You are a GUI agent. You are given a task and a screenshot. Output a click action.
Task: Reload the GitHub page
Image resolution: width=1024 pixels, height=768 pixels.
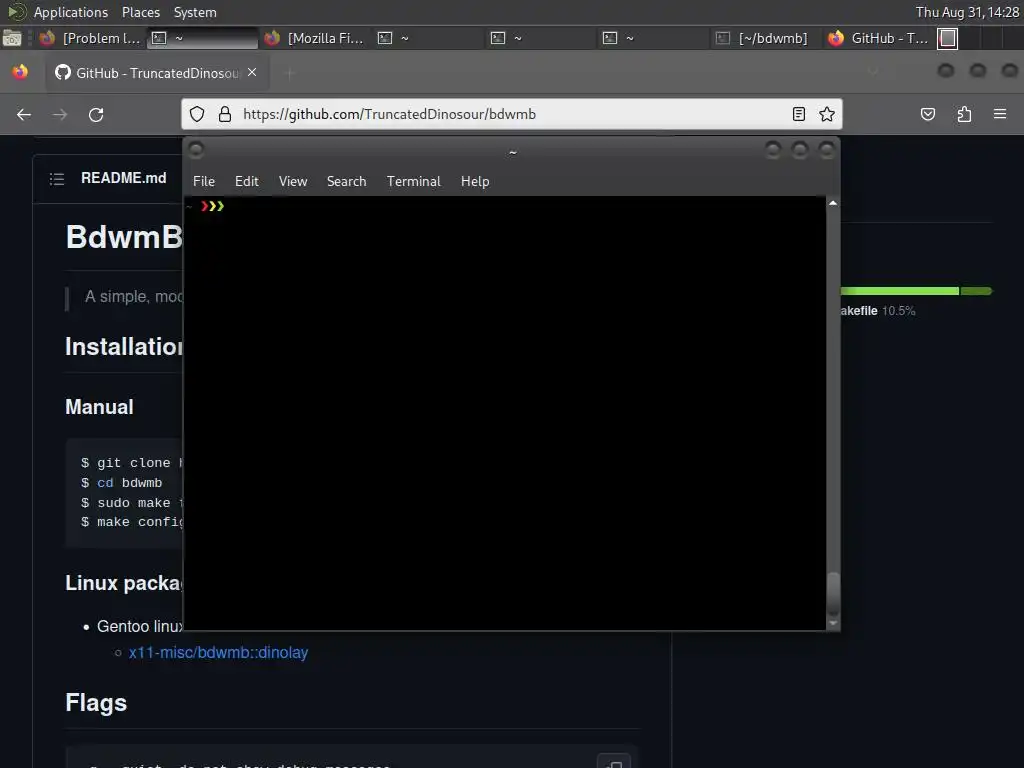tap(96, 115)
